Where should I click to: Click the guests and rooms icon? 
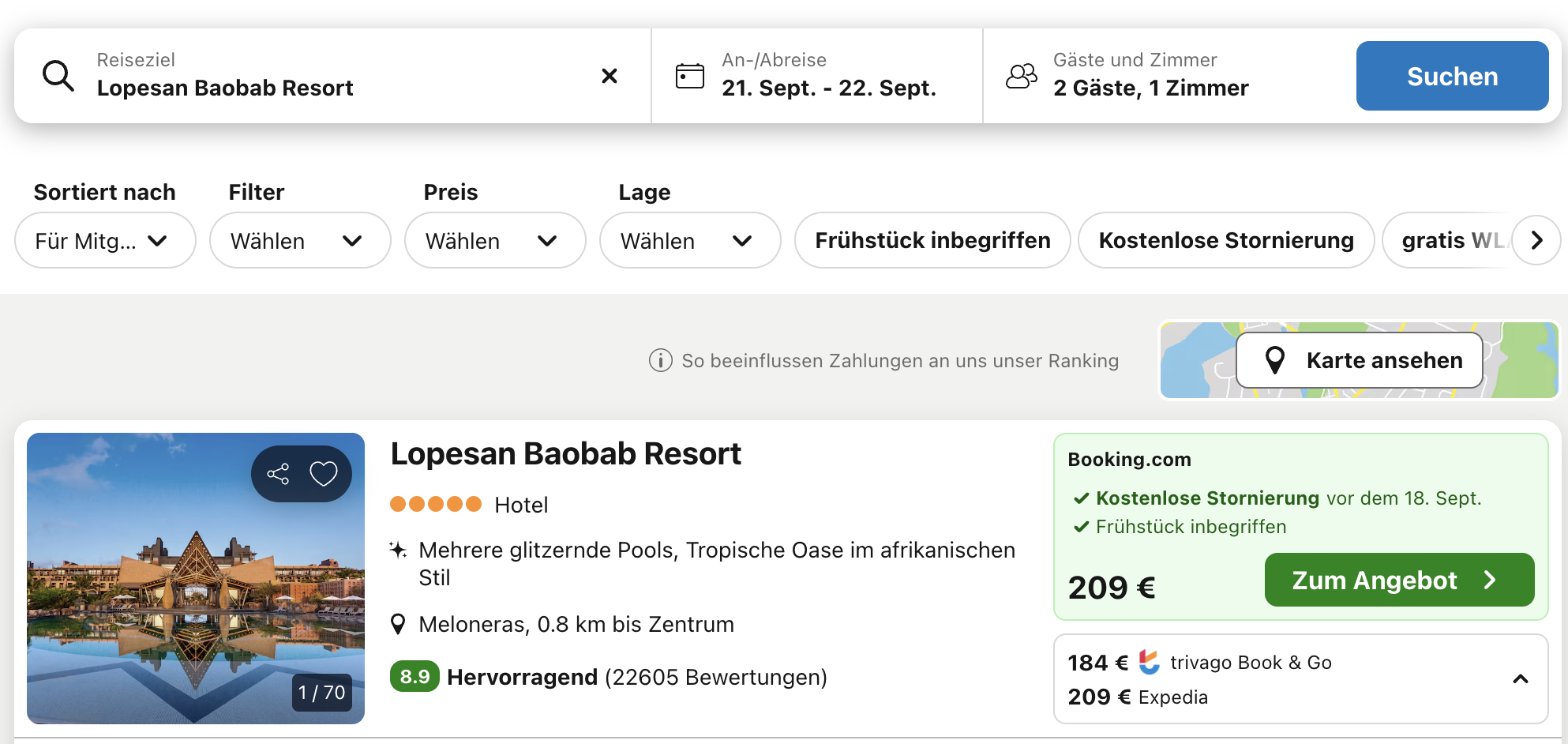coord(1022,76)
